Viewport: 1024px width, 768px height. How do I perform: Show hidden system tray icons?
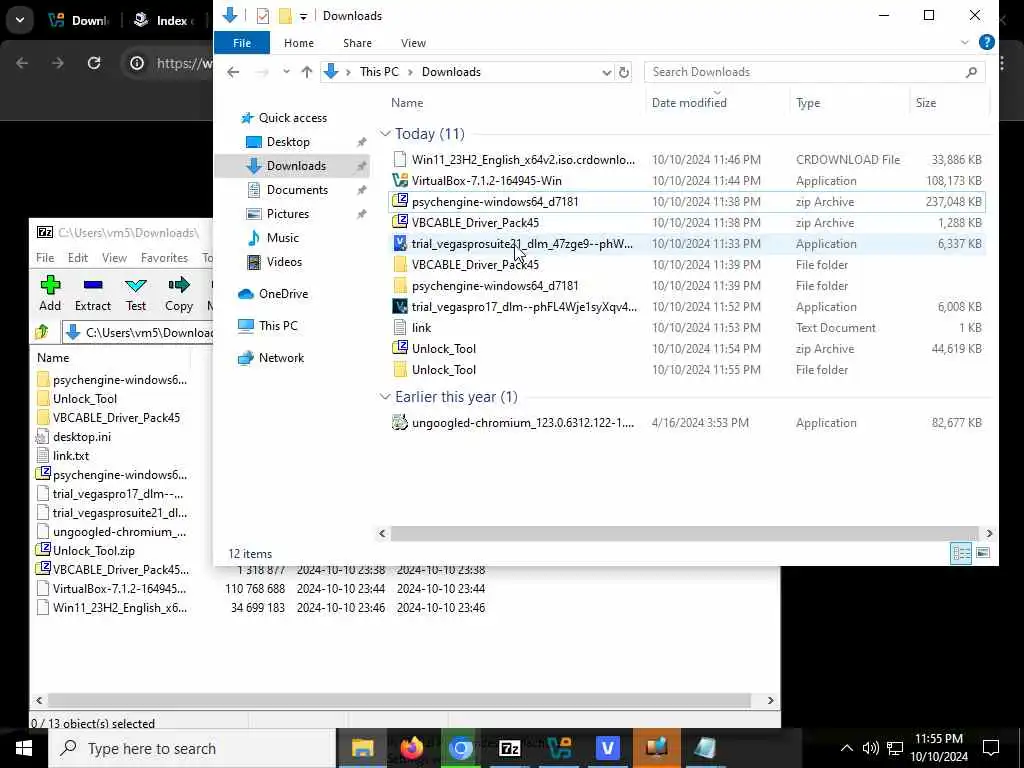[x=846, y=748]
